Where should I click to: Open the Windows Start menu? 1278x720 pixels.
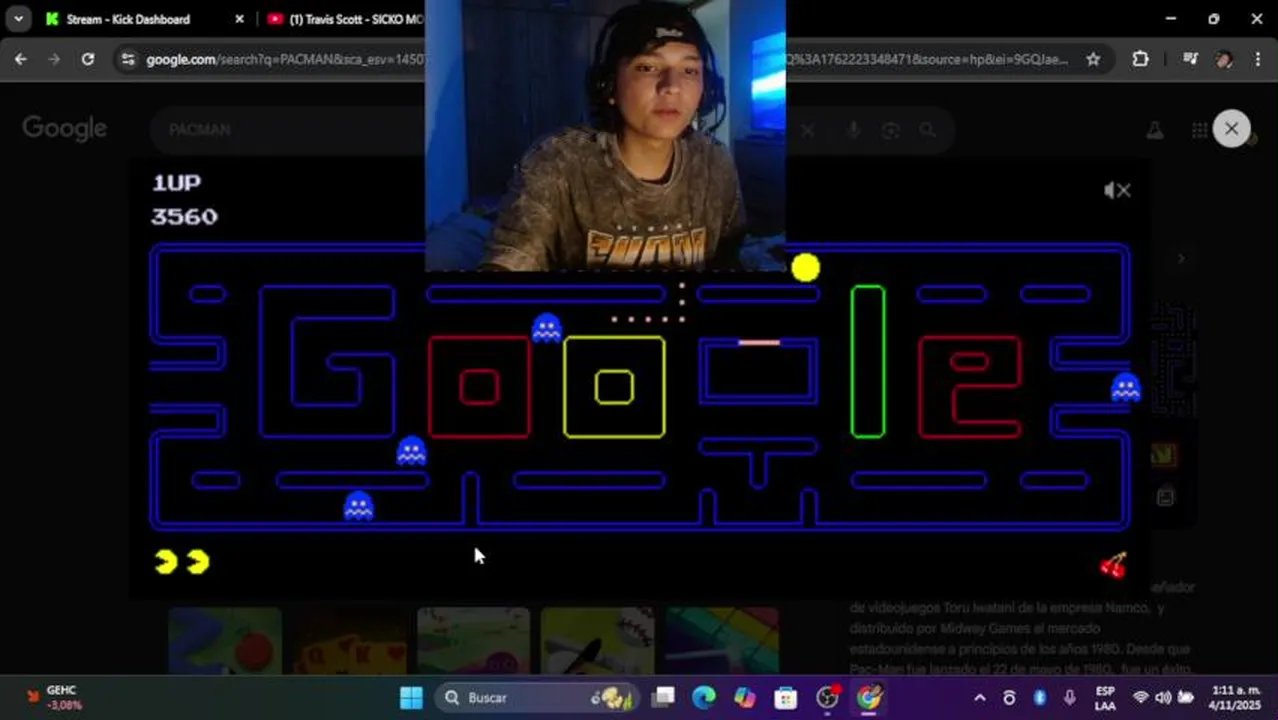click(x=411, y=697)
